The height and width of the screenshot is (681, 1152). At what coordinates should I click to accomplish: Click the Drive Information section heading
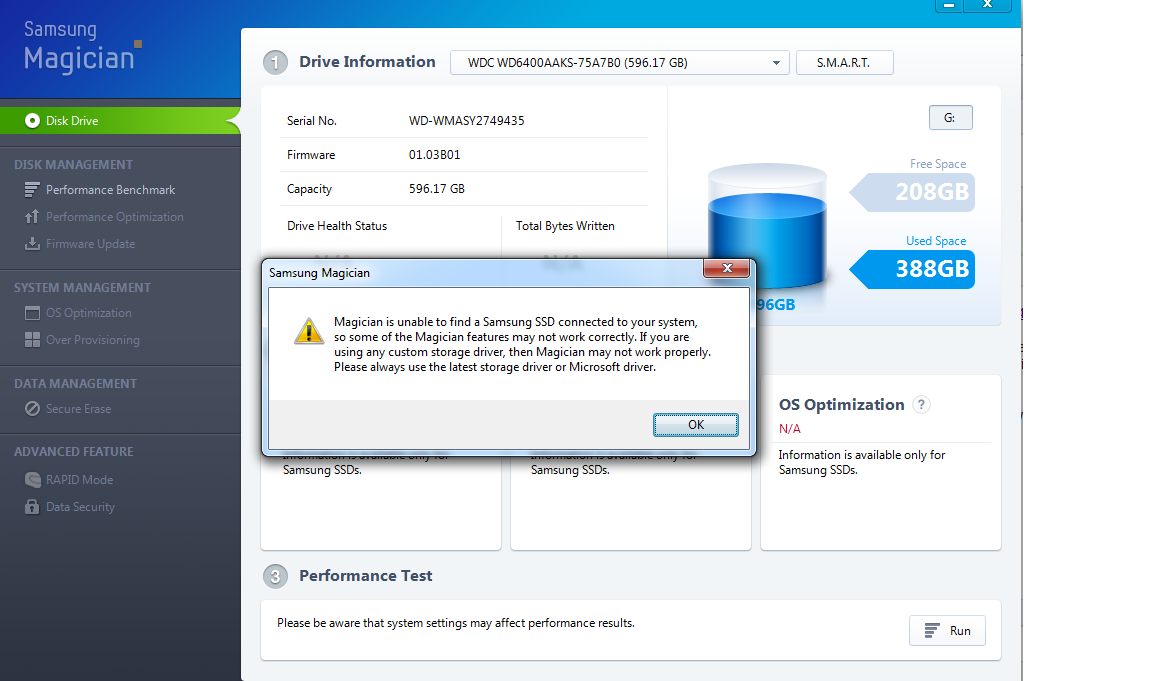[367, 62]
